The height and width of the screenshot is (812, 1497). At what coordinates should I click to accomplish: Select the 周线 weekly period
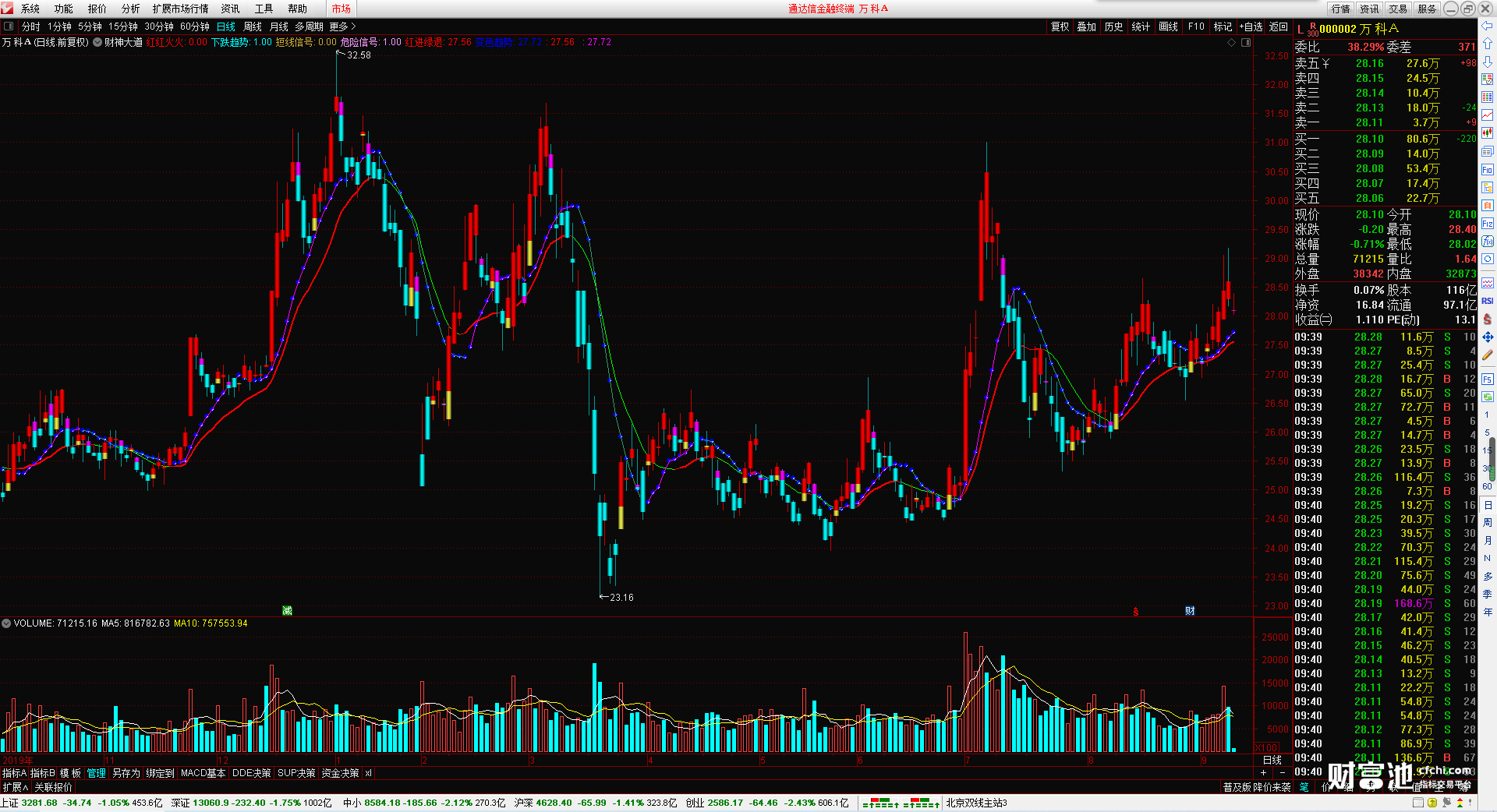click(x=253, y=26)
